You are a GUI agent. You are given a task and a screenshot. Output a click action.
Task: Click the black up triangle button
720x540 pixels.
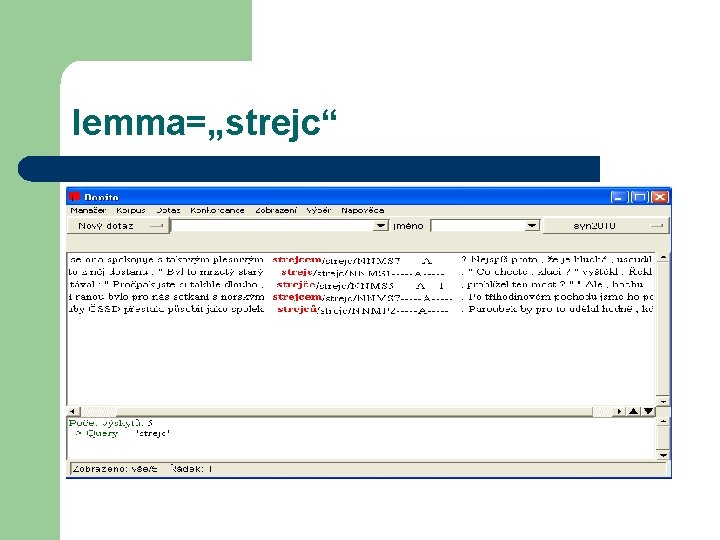pos(633,411)
